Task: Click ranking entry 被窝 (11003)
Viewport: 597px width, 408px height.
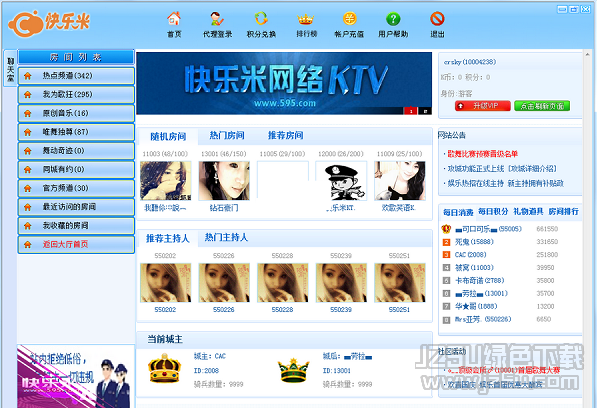Action: 474,268
